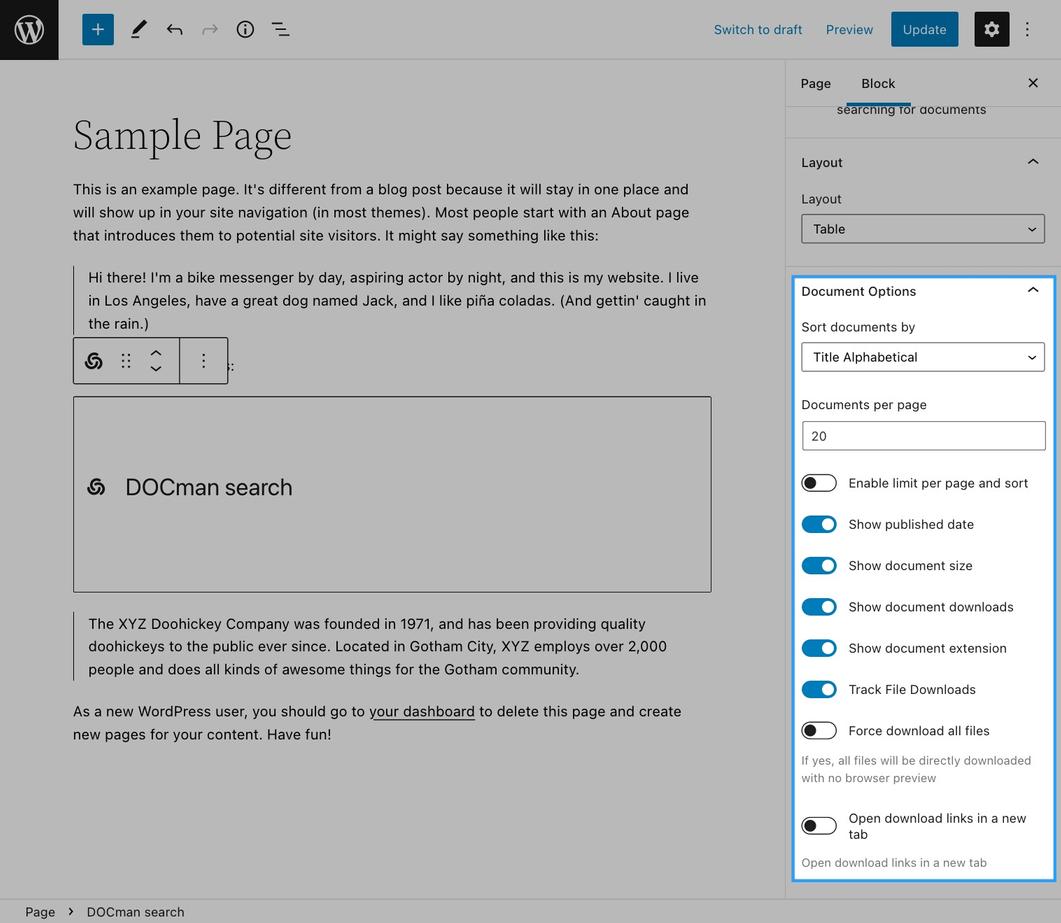1061x923 pixels.
Task: Open the Layout dropdown showing Table
Action: pos(923,229)
